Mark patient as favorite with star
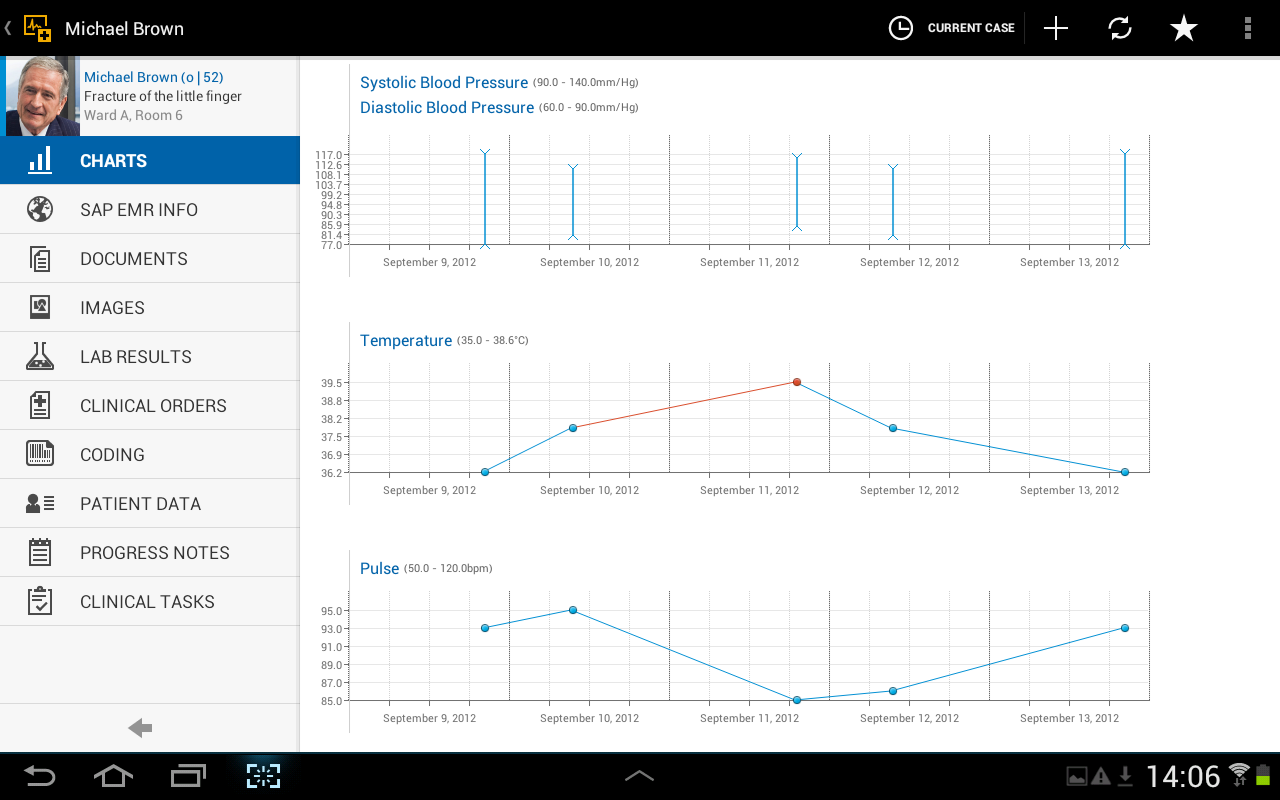Screen dimensions: 1280x800 pos(1184,28)
